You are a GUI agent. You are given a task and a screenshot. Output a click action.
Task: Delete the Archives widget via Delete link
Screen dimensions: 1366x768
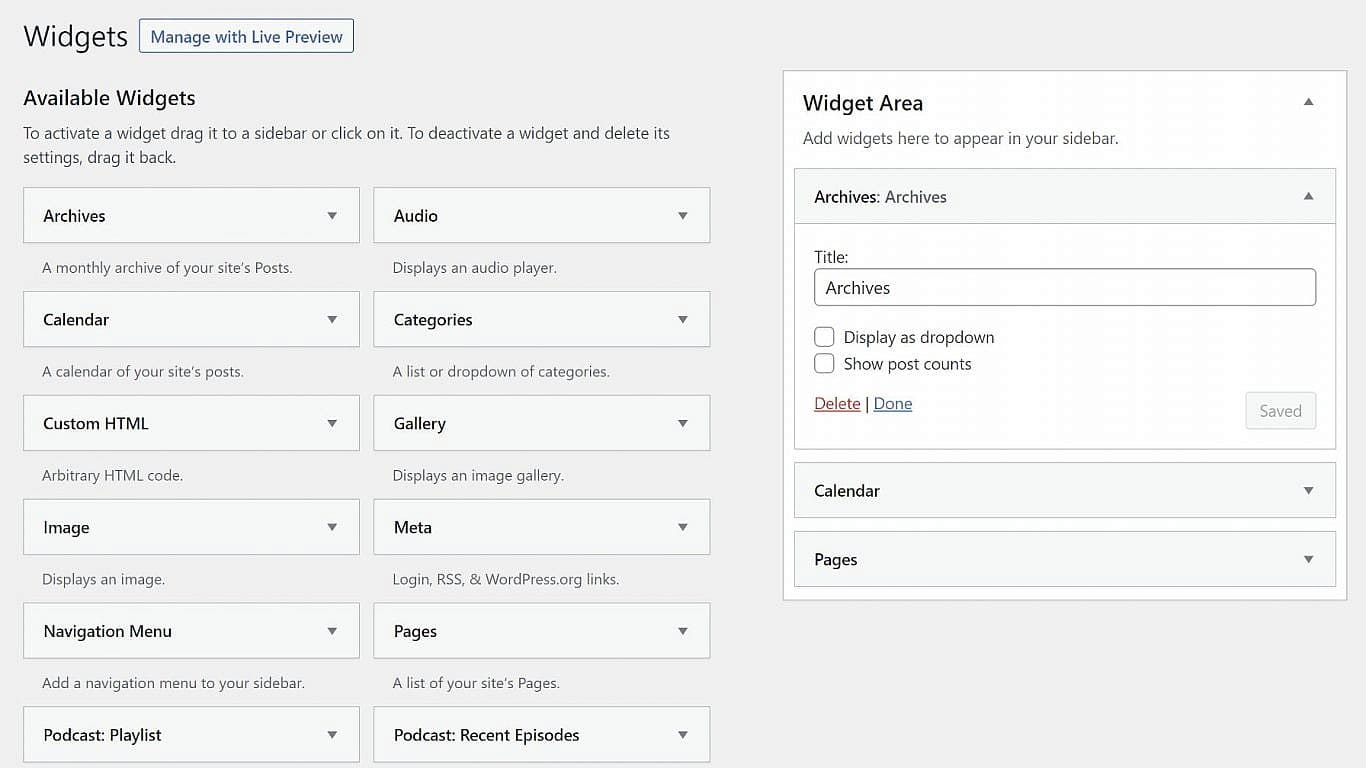coord(837,404)
